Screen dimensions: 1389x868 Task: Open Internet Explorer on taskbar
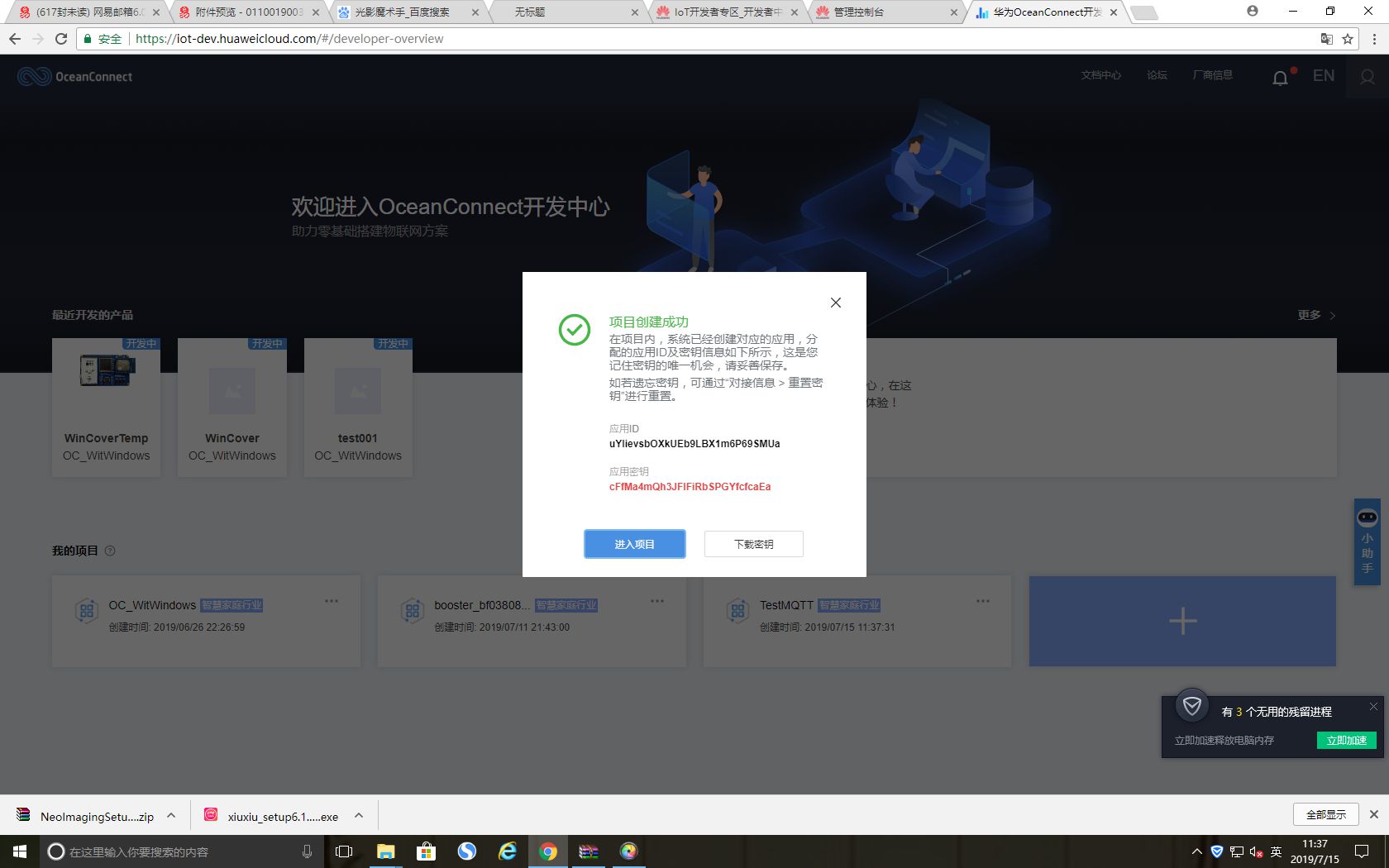pyautogui.click(x=508, y=851)
